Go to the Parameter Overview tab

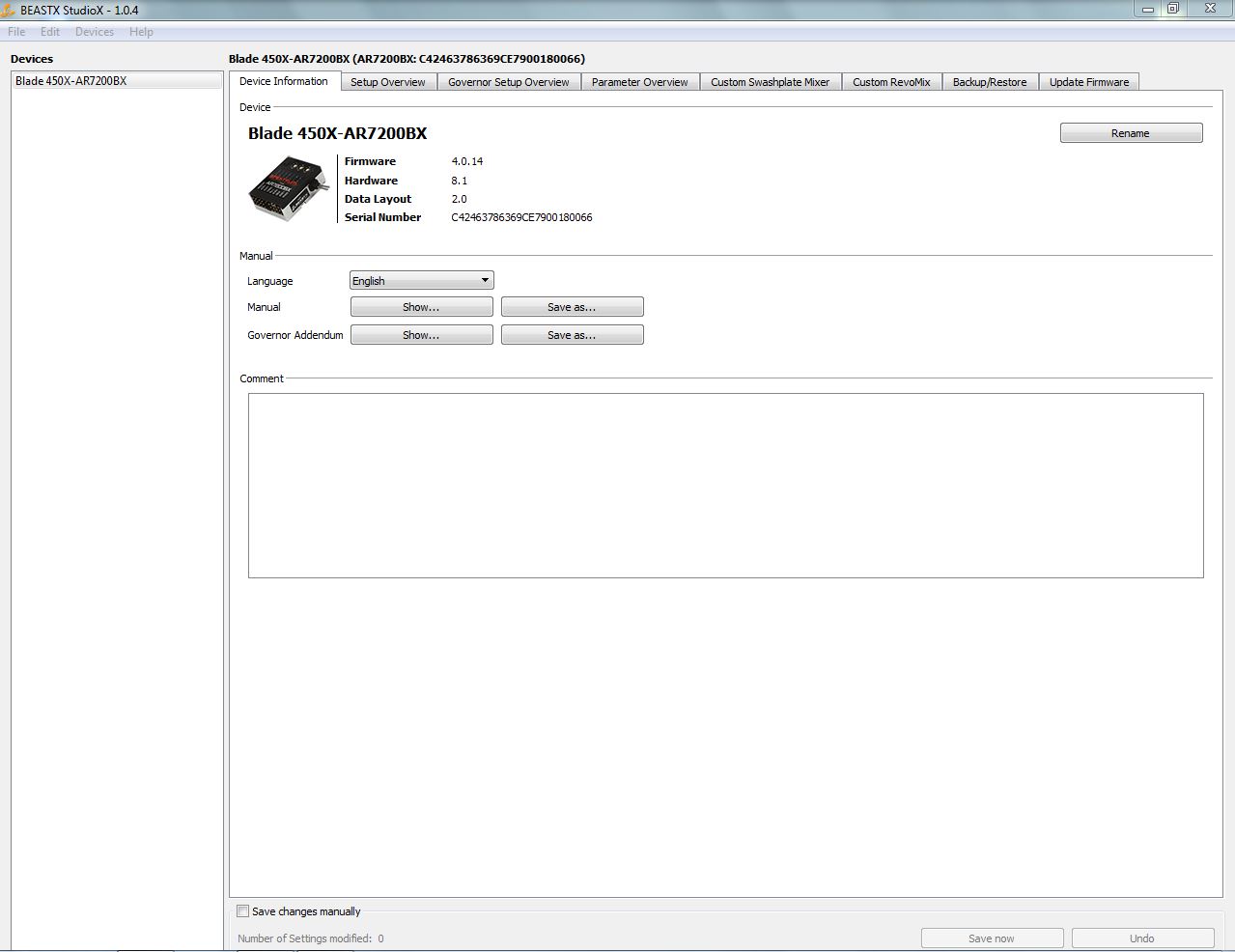coord(640,82)
